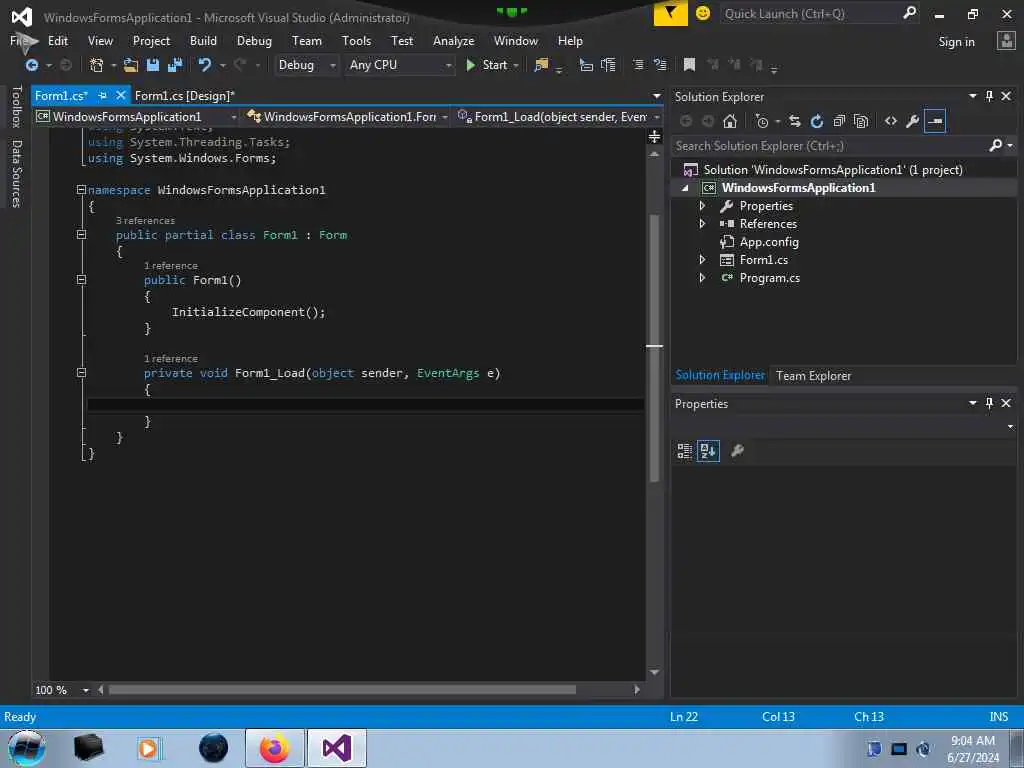1024x768 pixels.
Task: Open the Debug menu
Action: [x=254, y=40]
